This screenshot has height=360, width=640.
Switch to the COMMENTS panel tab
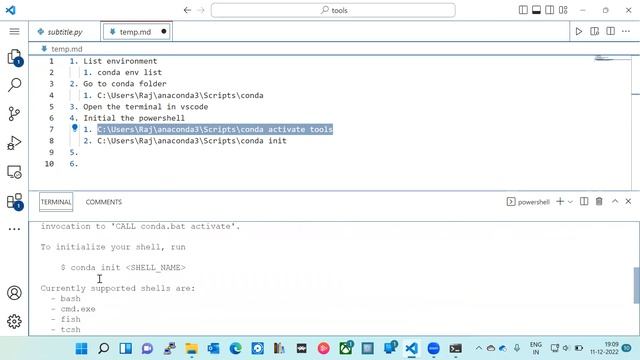[104, 202]
